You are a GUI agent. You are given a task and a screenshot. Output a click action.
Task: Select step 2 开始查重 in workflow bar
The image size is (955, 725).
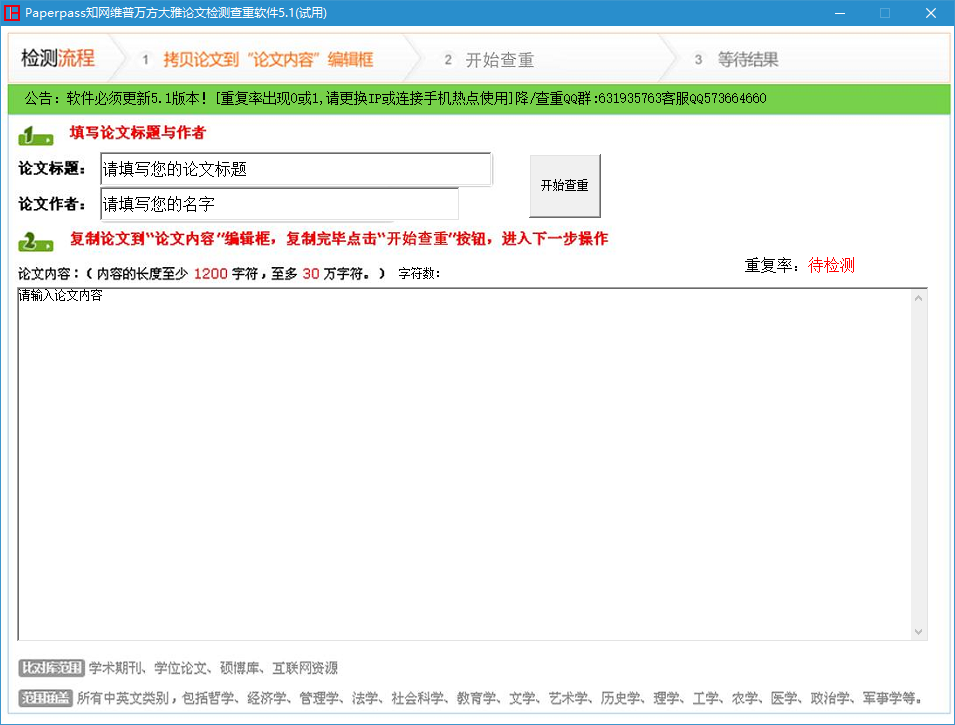point(489,60)
